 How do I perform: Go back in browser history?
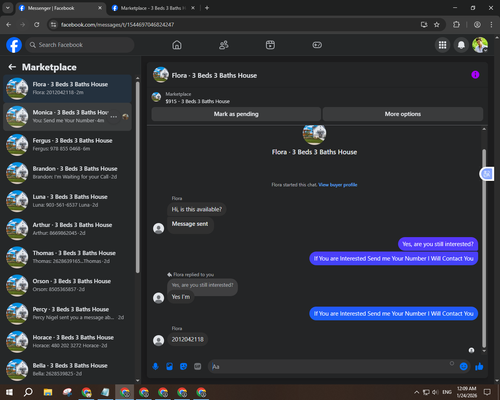[x=9, y=25]
